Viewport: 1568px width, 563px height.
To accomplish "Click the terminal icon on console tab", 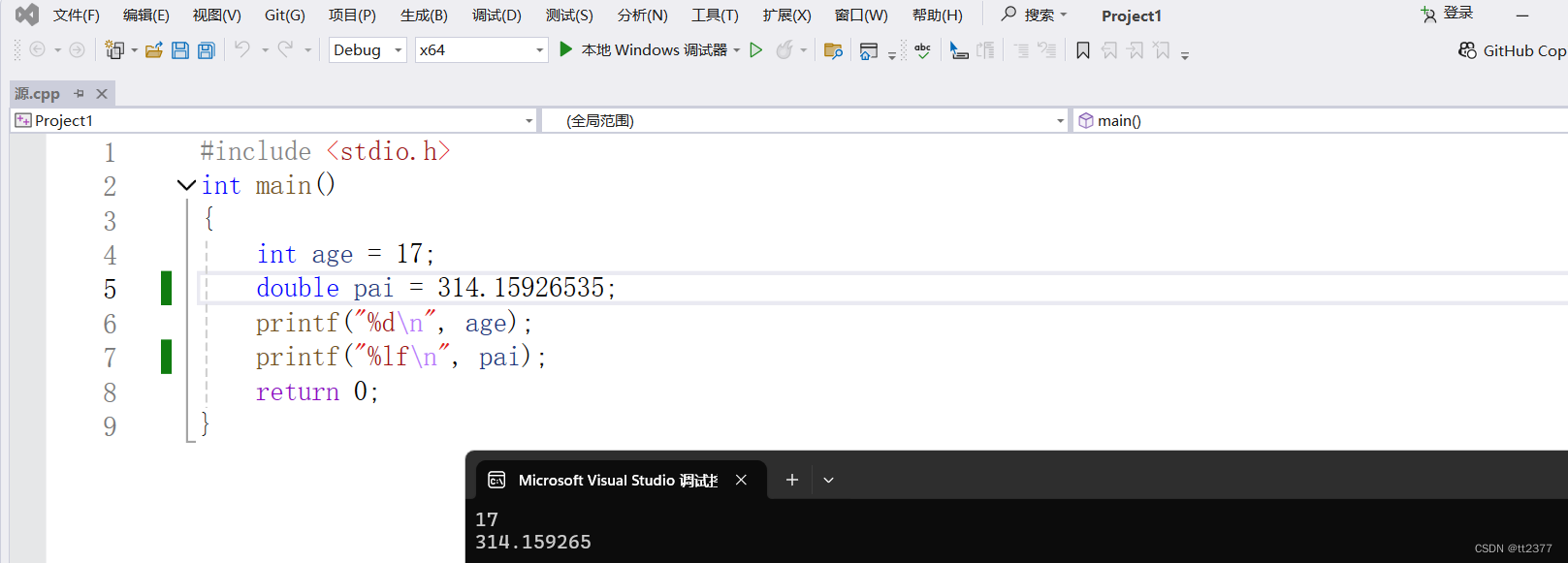I will [496, 480].
